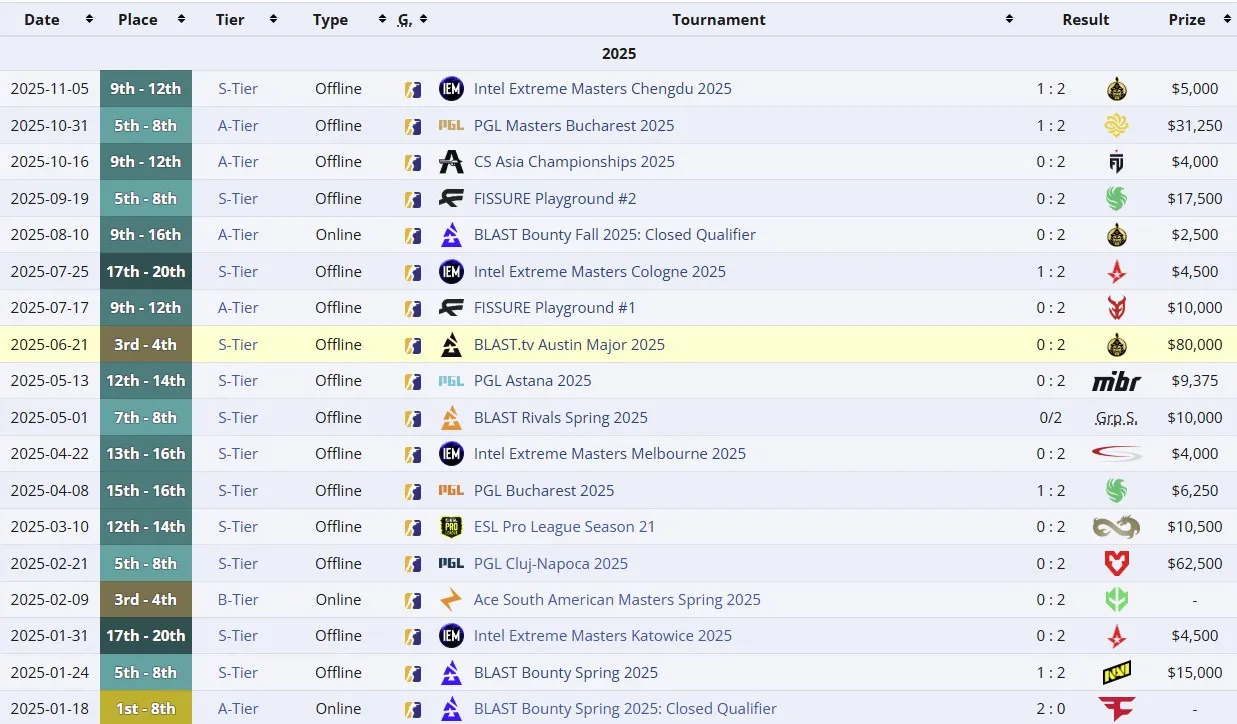Click the 1st - 8th place cell
This screenshot has width=1237, height=724.
pyautogui.click(x=145, y=709)
